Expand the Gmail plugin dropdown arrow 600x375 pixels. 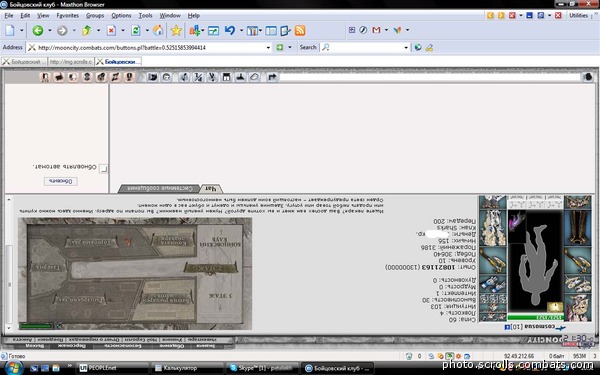(x=386, y=30)
